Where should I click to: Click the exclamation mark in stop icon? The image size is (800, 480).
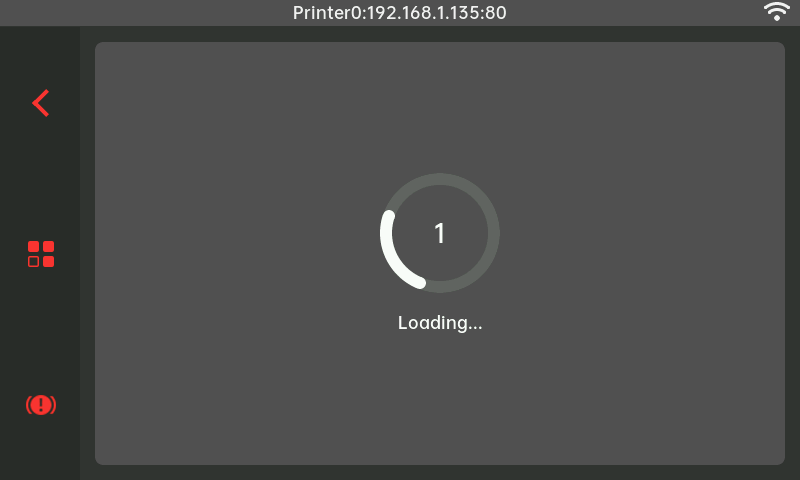point(41,405)
